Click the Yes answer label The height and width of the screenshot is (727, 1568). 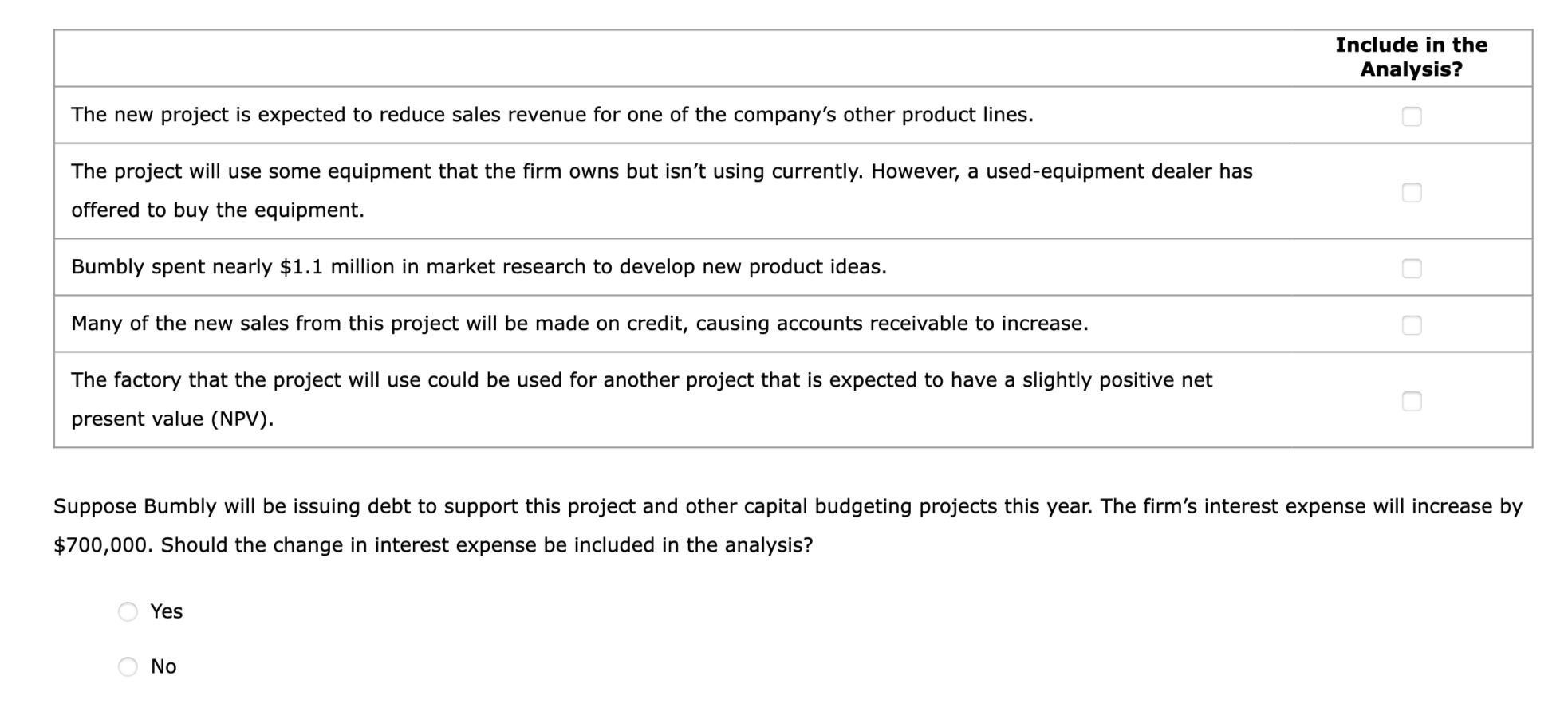[166, 612]
